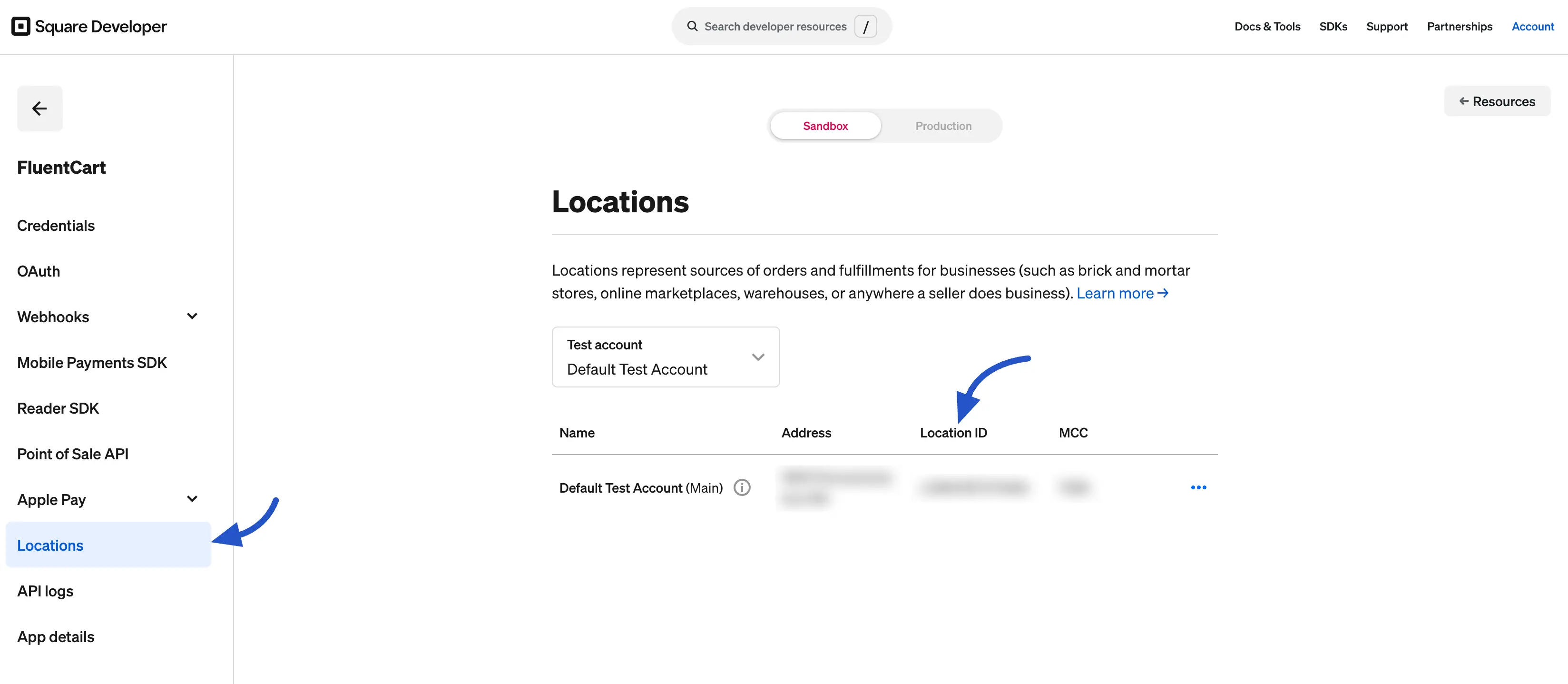The image size is (1568, 684).
Task: Click the Location ID column header
Action: point(953,433)
